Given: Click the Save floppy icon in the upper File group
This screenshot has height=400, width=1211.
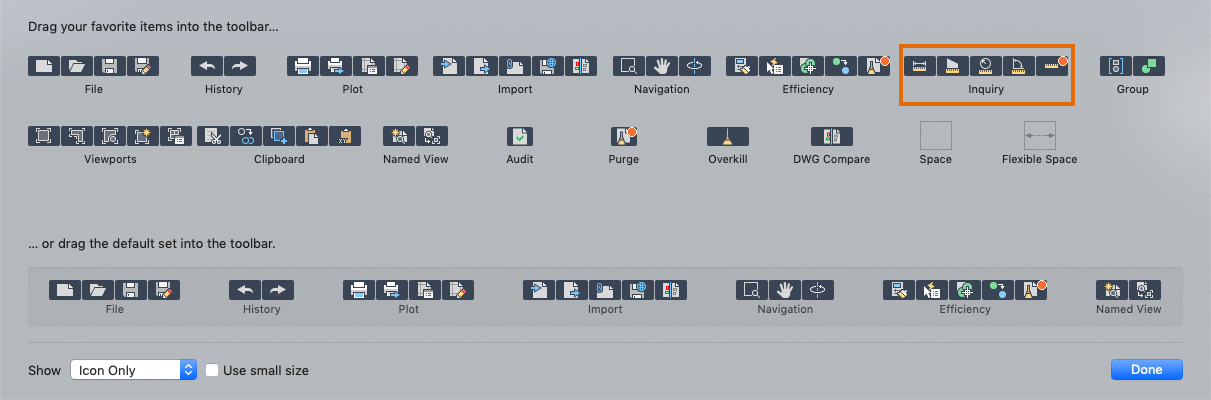Looking at the screenshot, I should pos(110,67).
